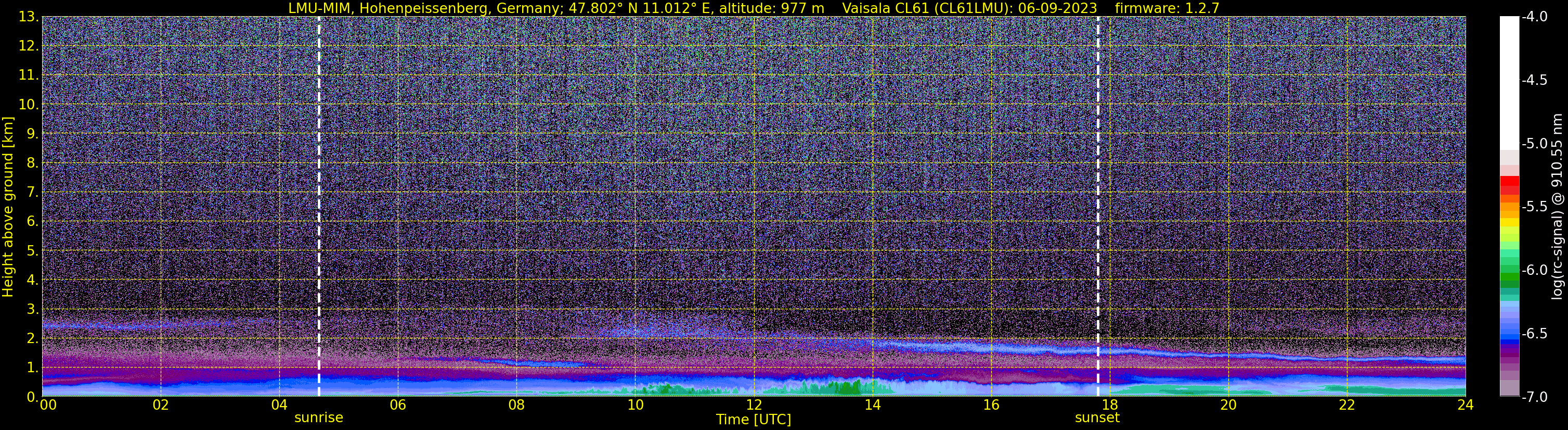Click the white dashed sunset line

coord(1097,207)
